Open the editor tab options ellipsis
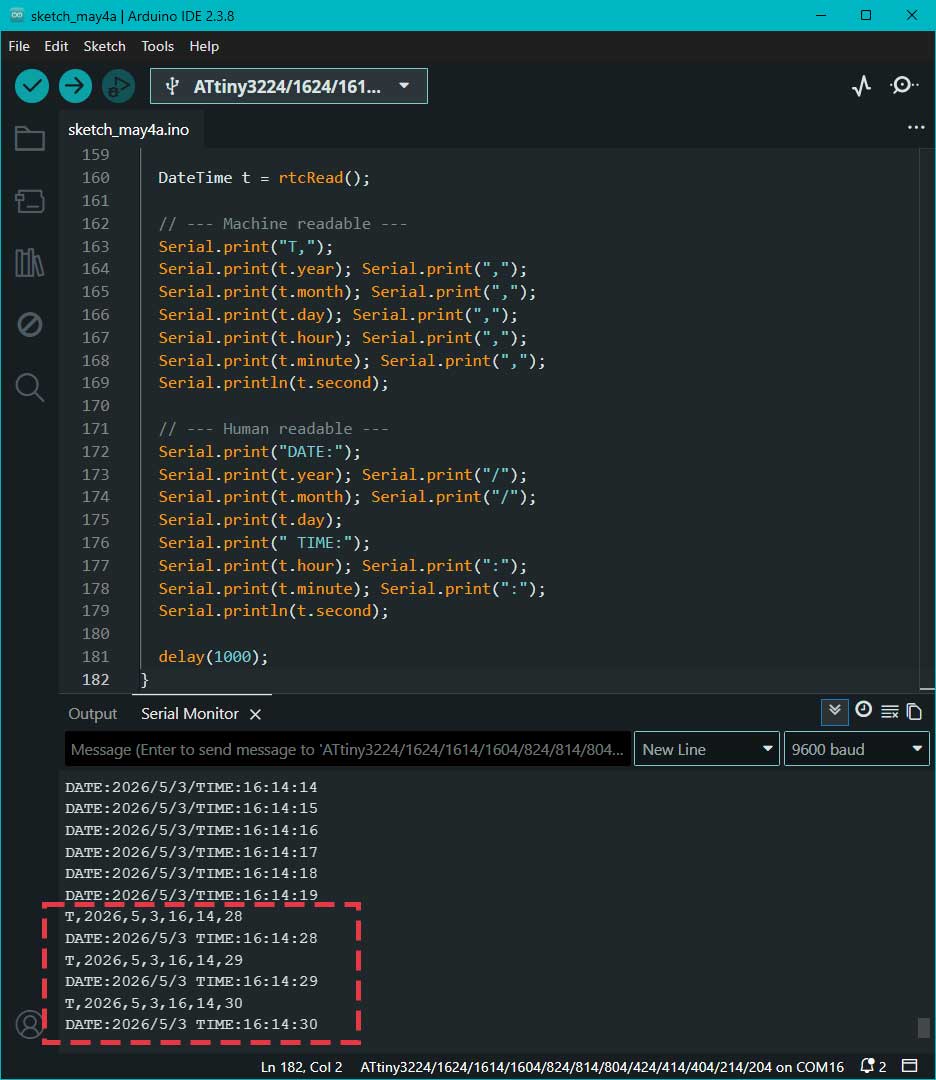The height and width of the screenshot is (1080, 936). pos(915,127)
